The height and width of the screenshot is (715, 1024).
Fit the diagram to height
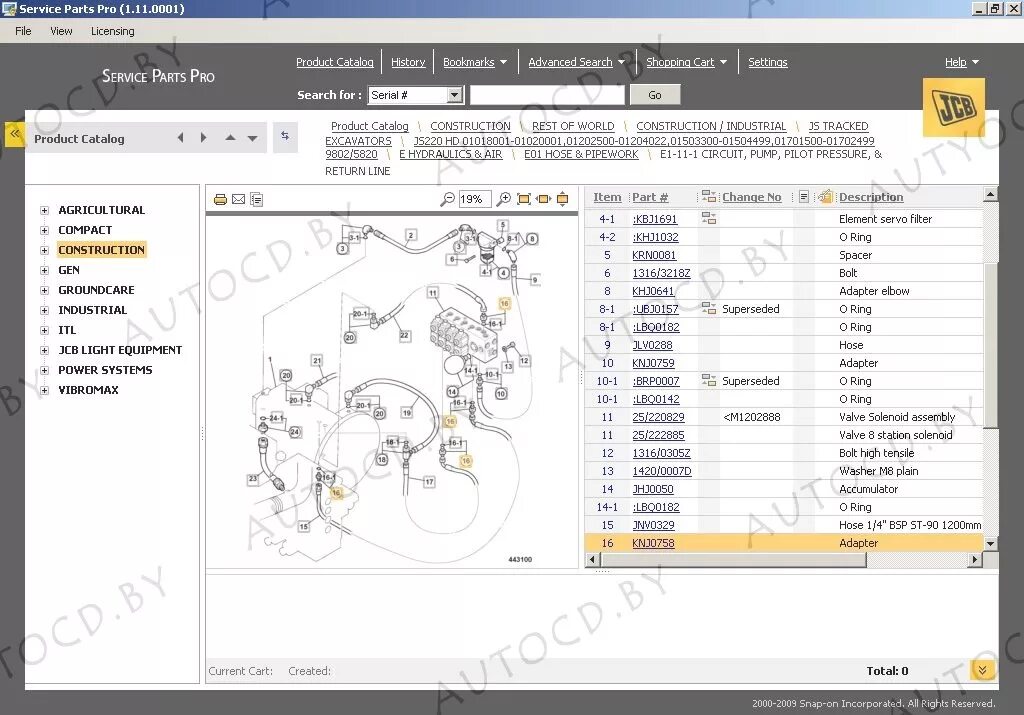coord(562,199)
